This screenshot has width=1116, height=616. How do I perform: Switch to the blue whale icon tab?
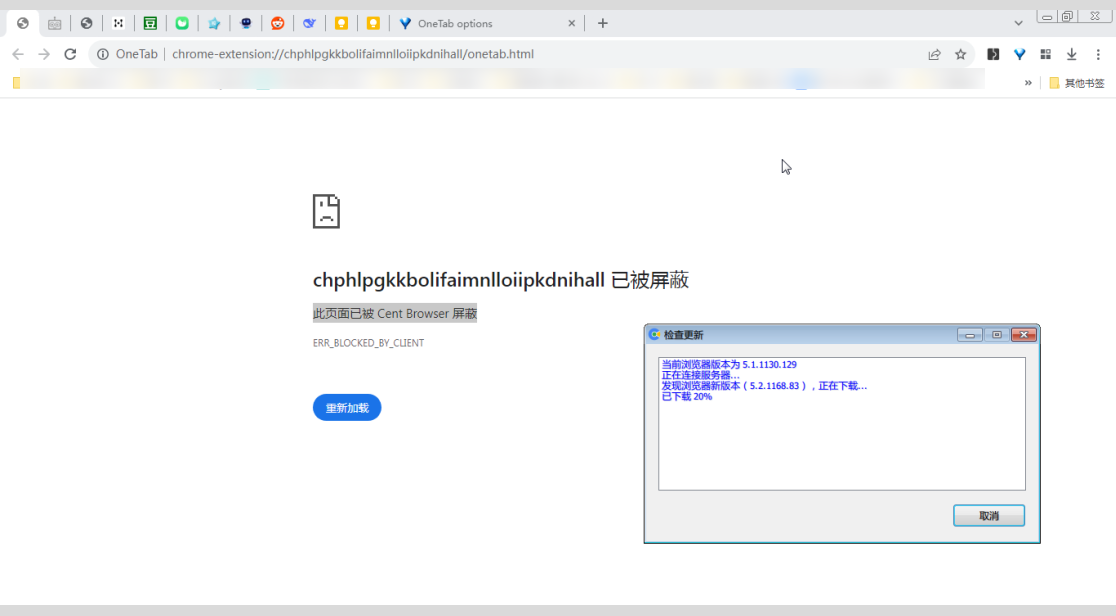pos(309,24)
